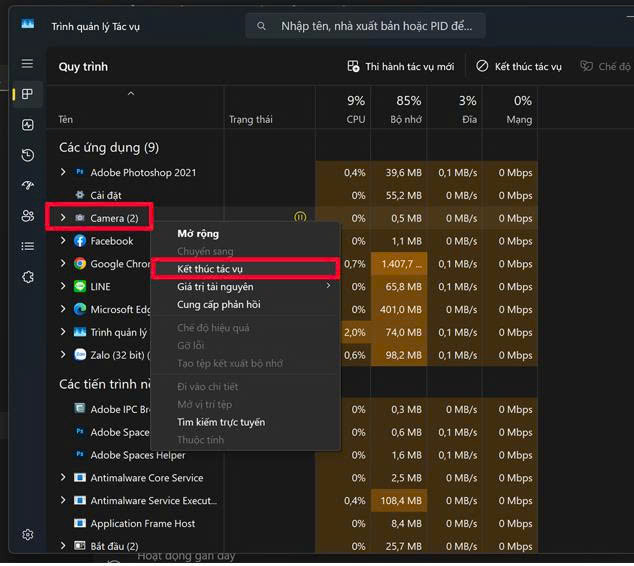Click the Google Chrome icon
This screenshot has width=634, height=566.
pyautogui.click(x=80, y=264)
